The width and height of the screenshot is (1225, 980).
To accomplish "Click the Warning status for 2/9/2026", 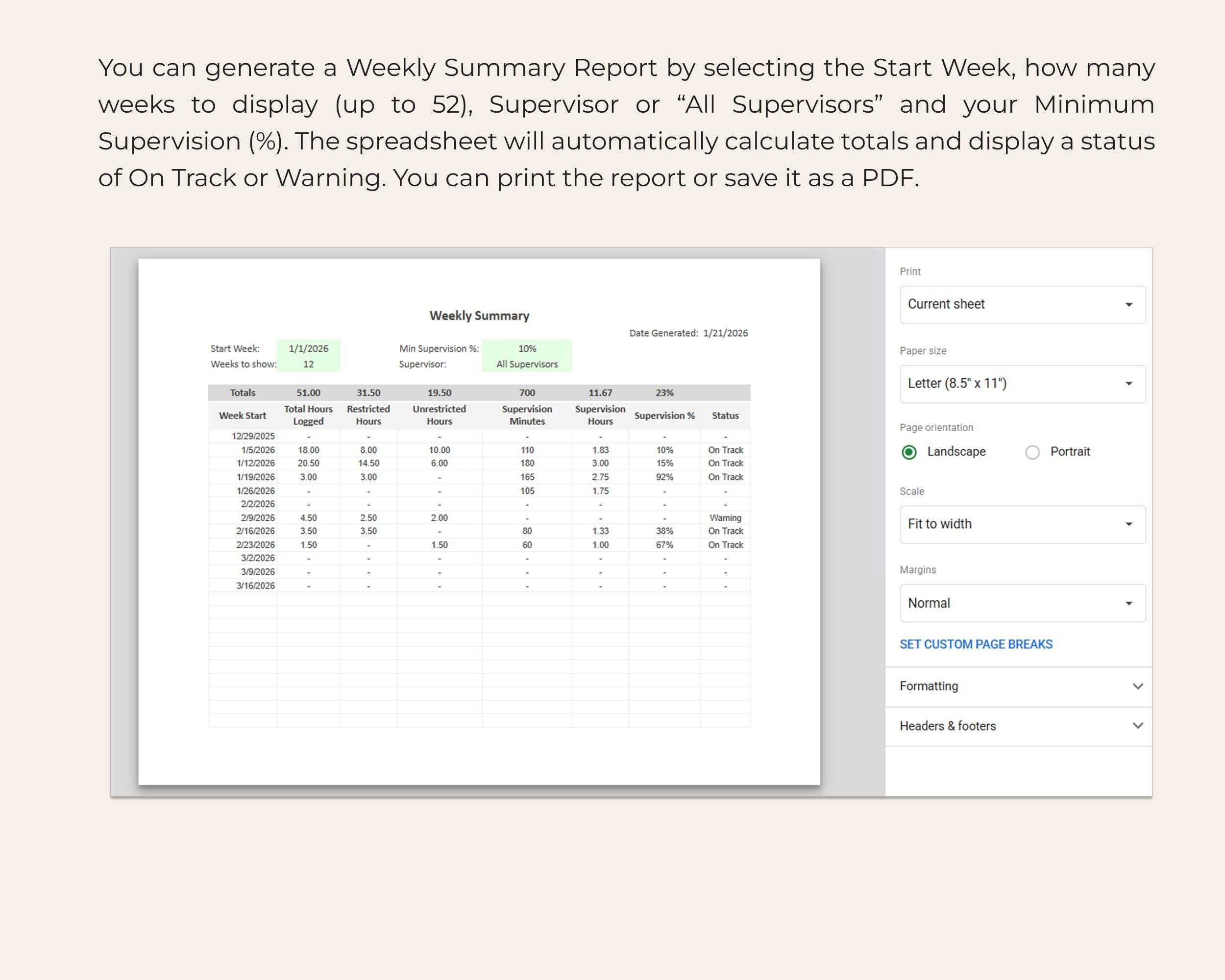I will point(725,518).
